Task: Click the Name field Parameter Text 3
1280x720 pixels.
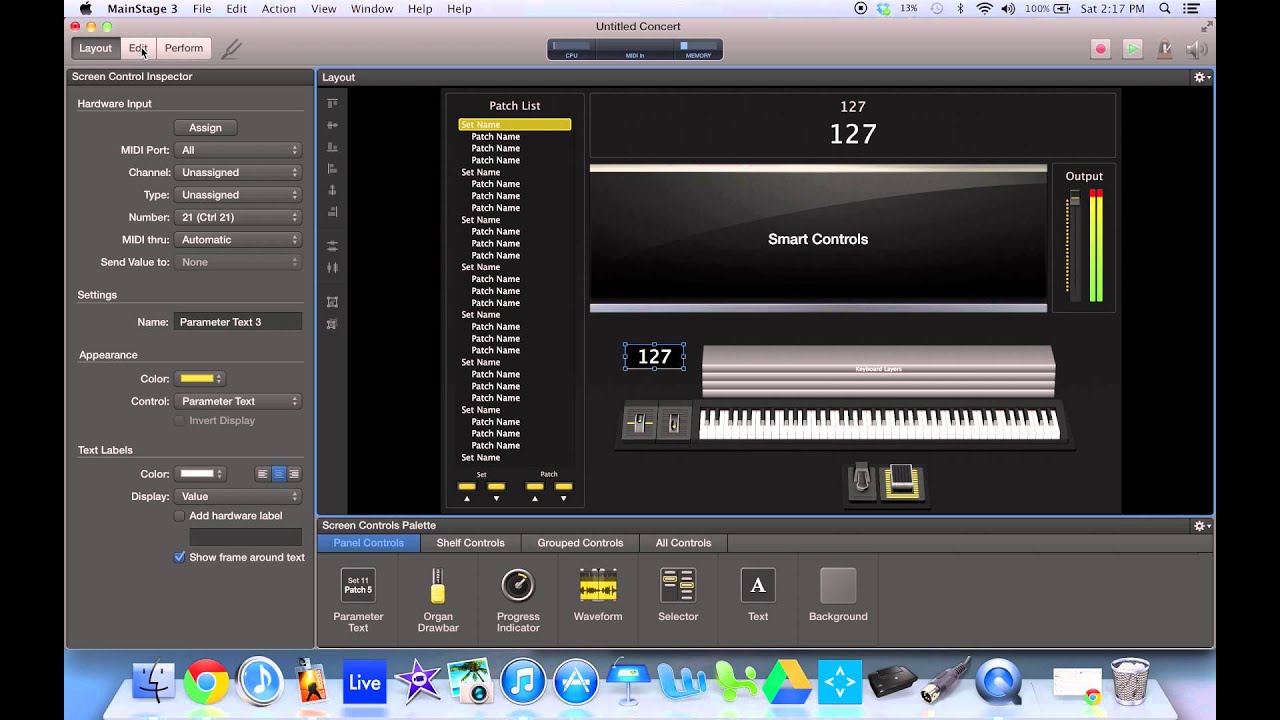Action: (x=238, y=322)
